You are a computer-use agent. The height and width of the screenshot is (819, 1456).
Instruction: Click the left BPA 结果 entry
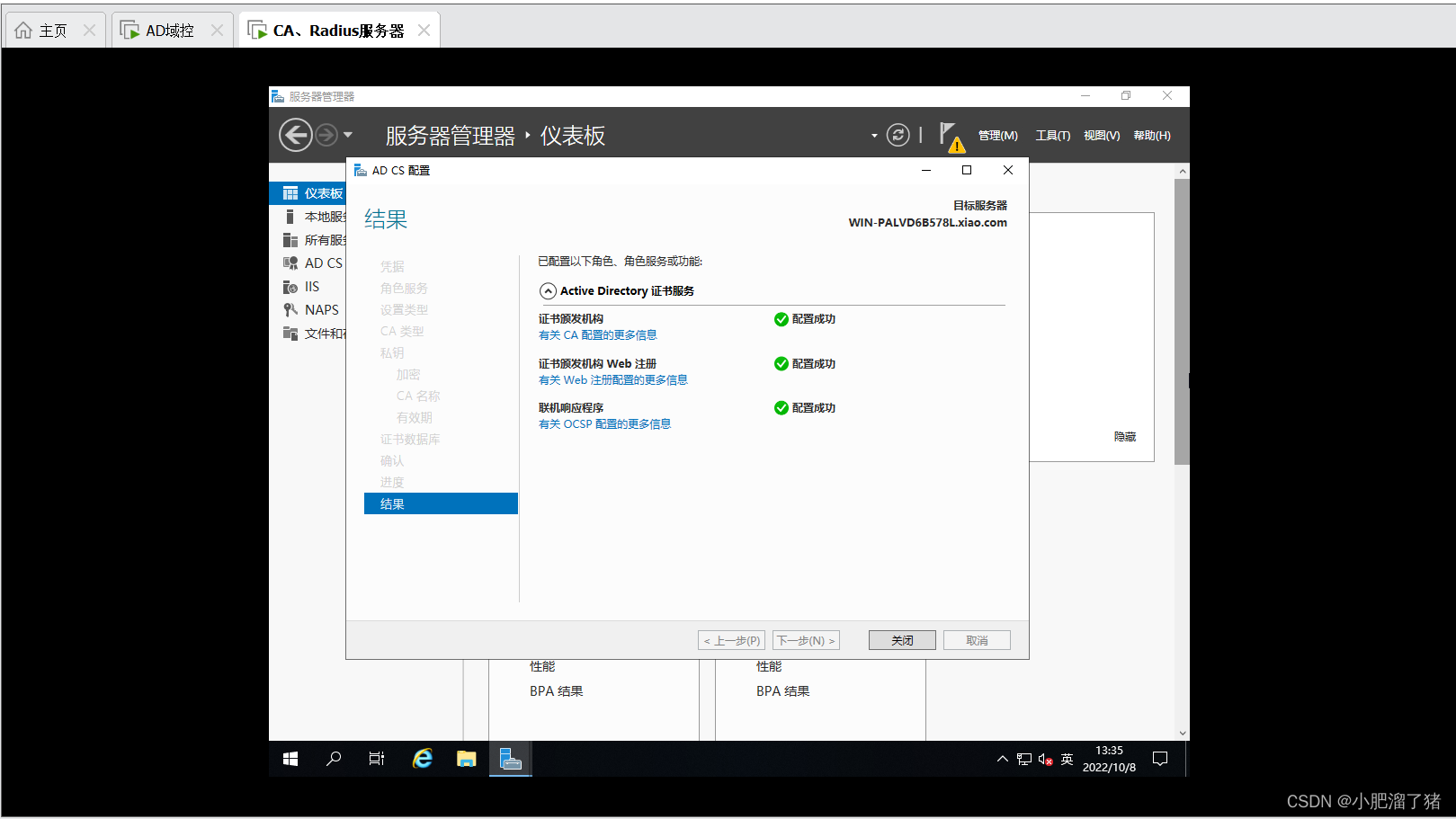(x=557, y=691)
